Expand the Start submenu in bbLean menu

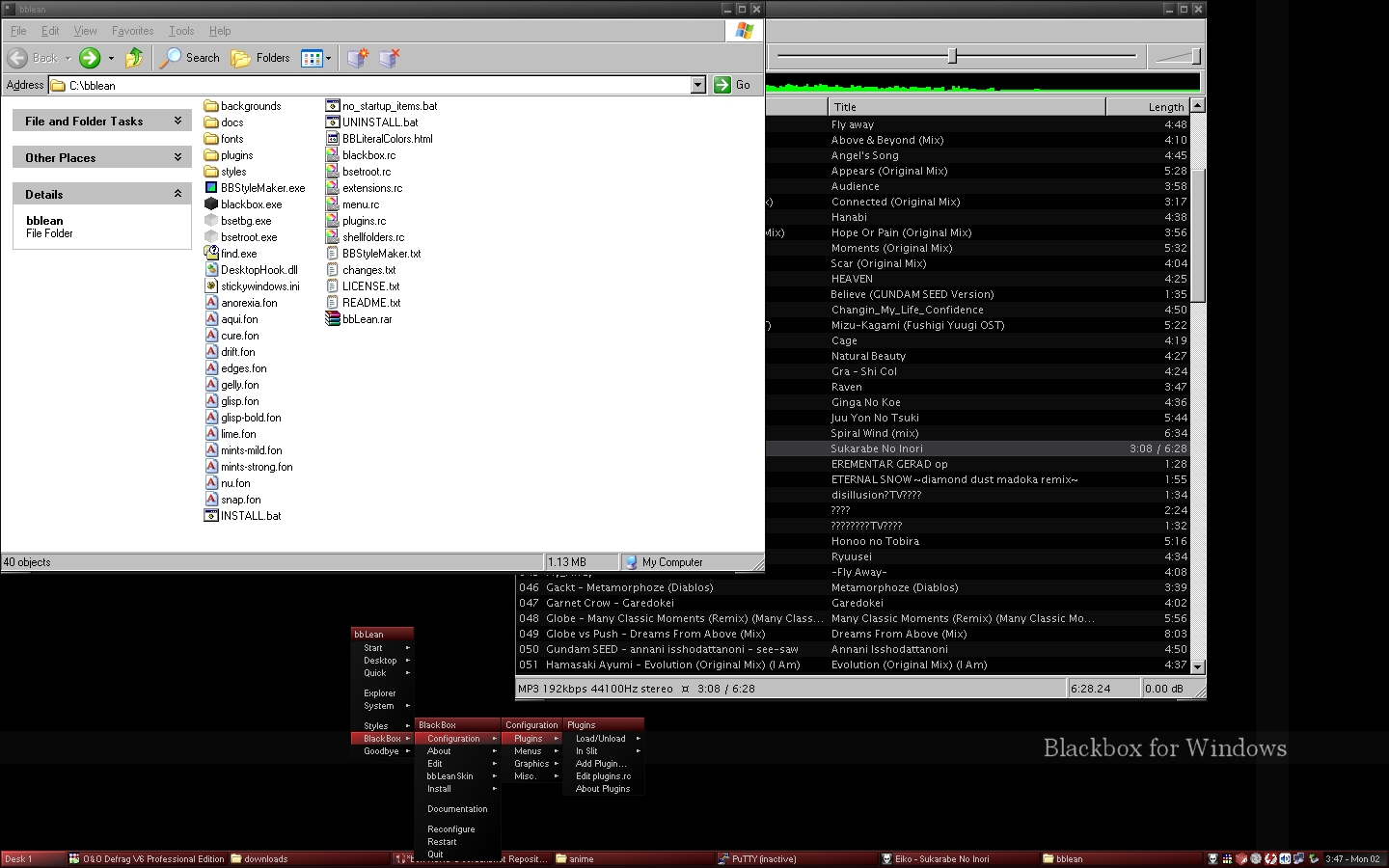point(383,648)
